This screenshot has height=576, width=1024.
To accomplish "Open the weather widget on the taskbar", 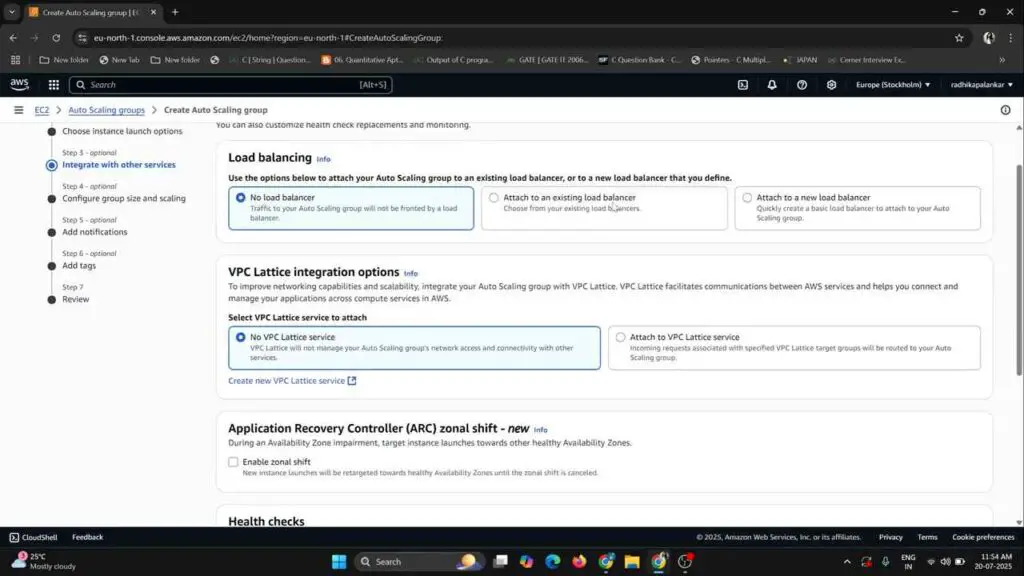I will point(43,561).
